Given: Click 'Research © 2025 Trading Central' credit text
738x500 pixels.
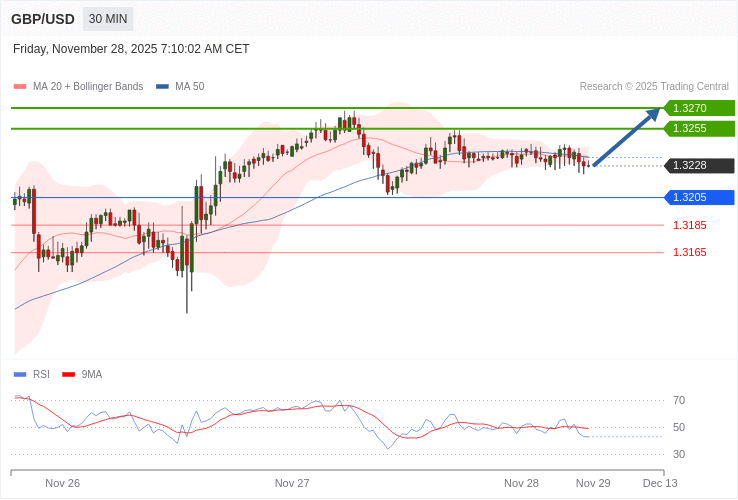Looking at the screenshot, I should pyautogui.click(x=654, y=87).
